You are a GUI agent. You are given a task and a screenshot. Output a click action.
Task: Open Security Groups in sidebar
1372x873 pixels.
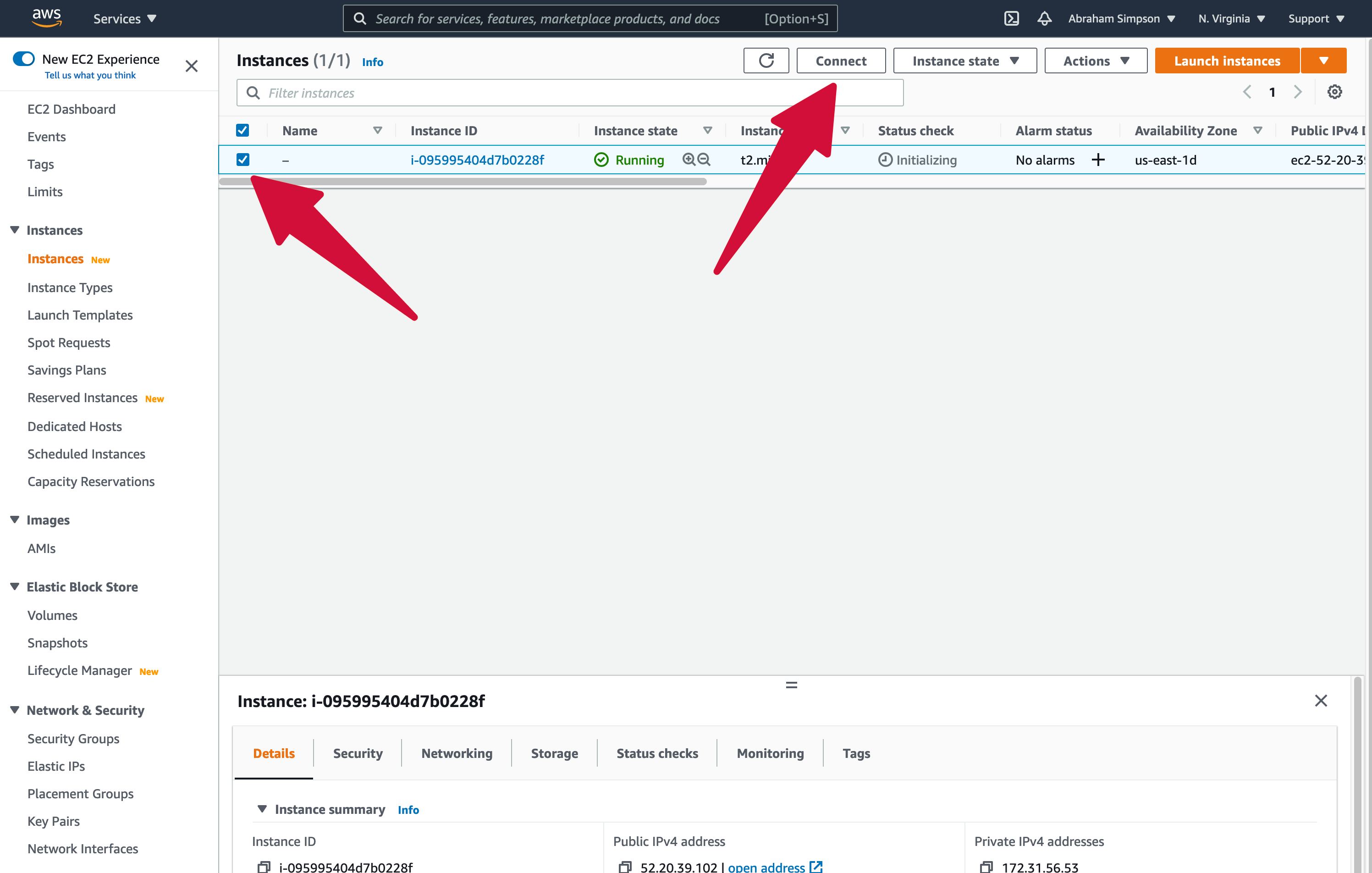click(73, 739)
